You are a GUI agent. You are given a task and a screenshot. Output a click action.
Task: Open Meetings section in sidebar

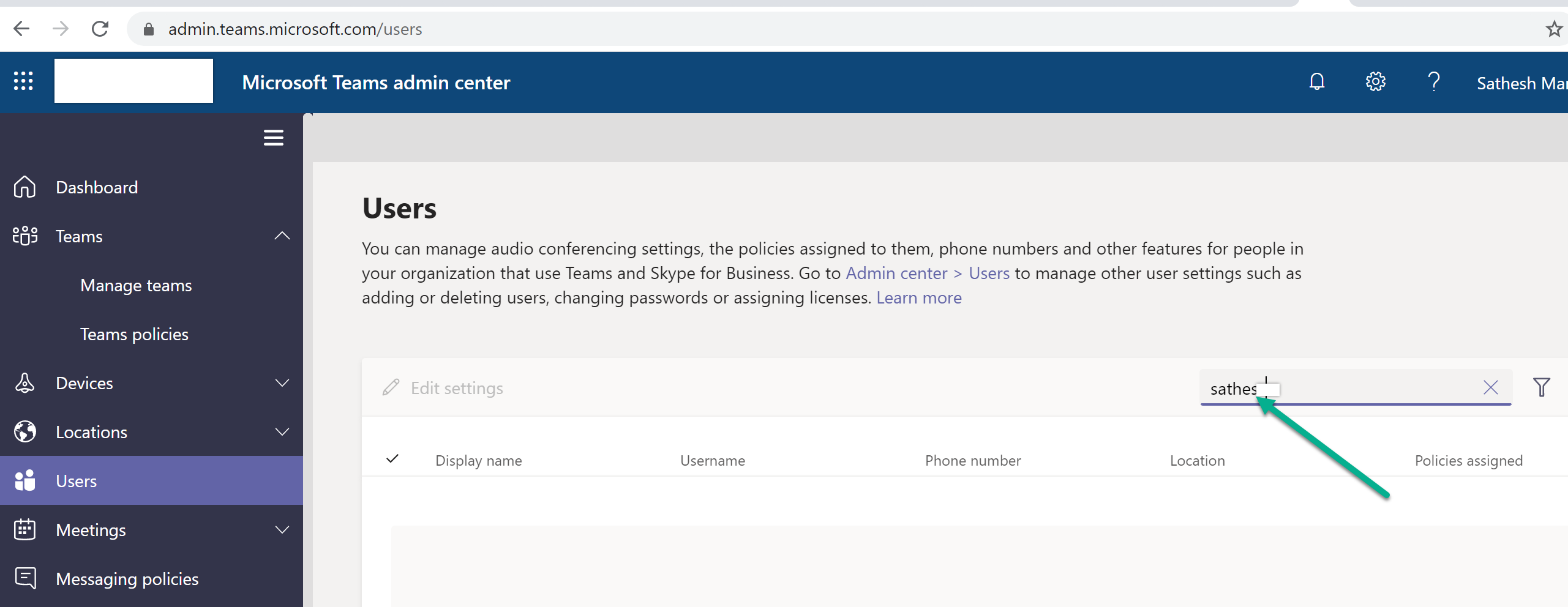pyautogui.click(x=151, y=529)
